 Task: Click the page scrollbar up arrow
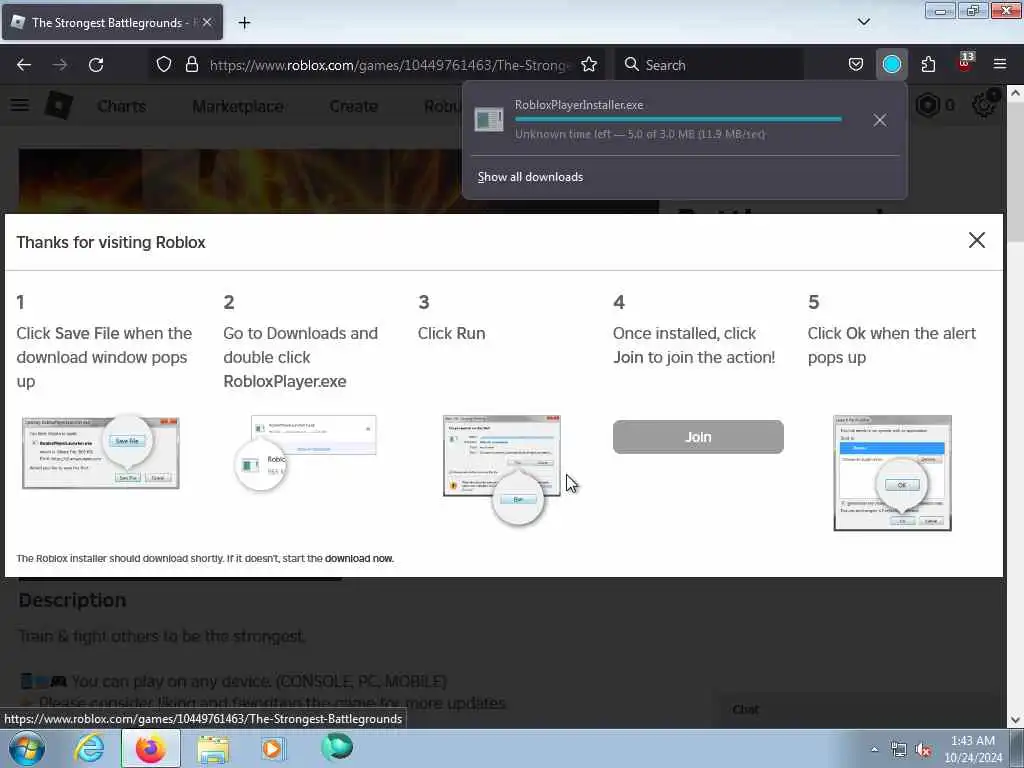1015,93
